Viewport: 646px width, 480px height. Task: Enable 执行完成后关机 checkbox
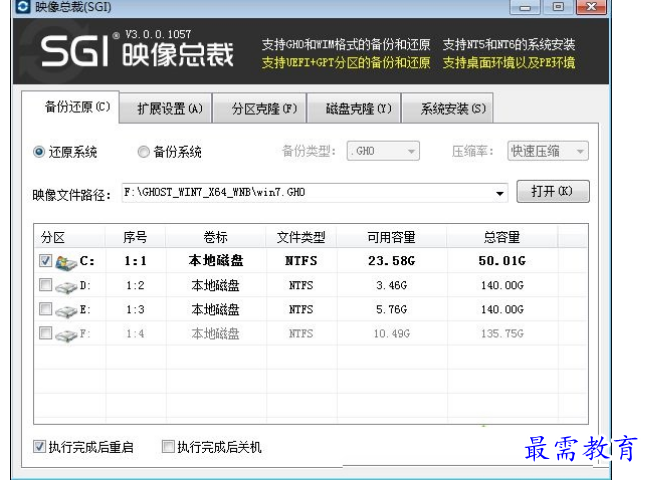pos(168,446)
